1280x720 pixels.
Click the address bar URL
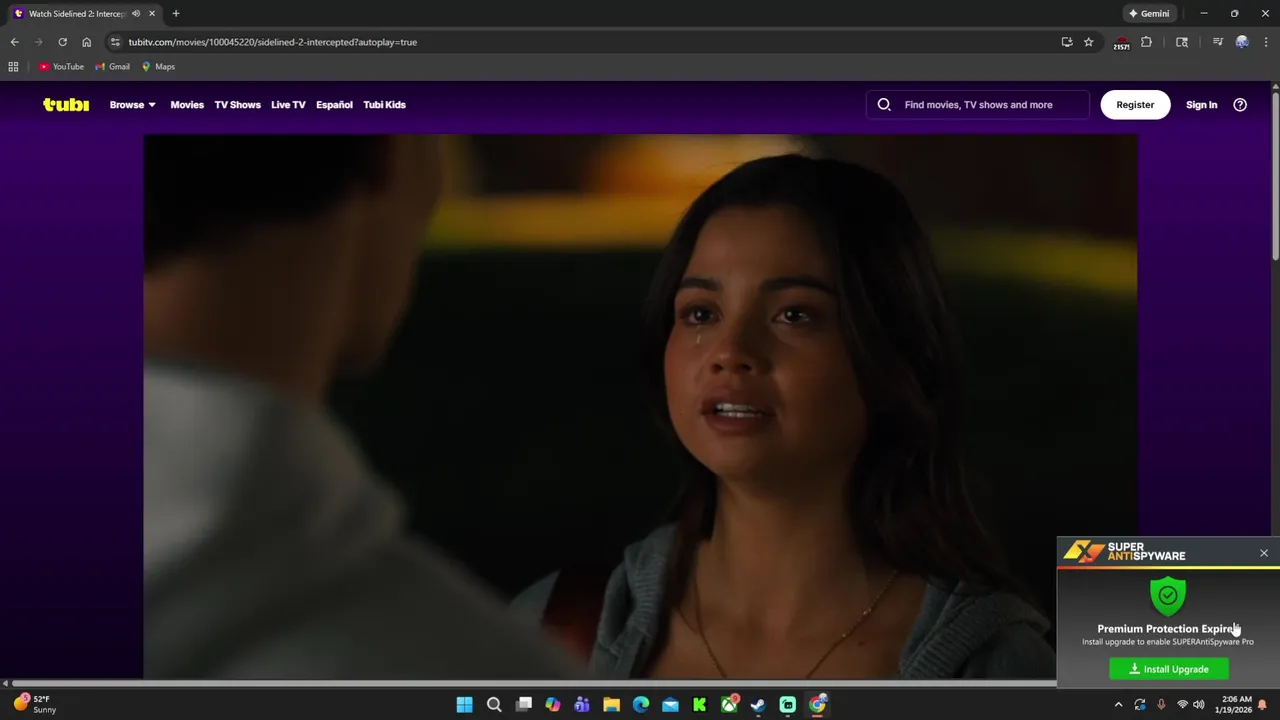pos(272,42)
